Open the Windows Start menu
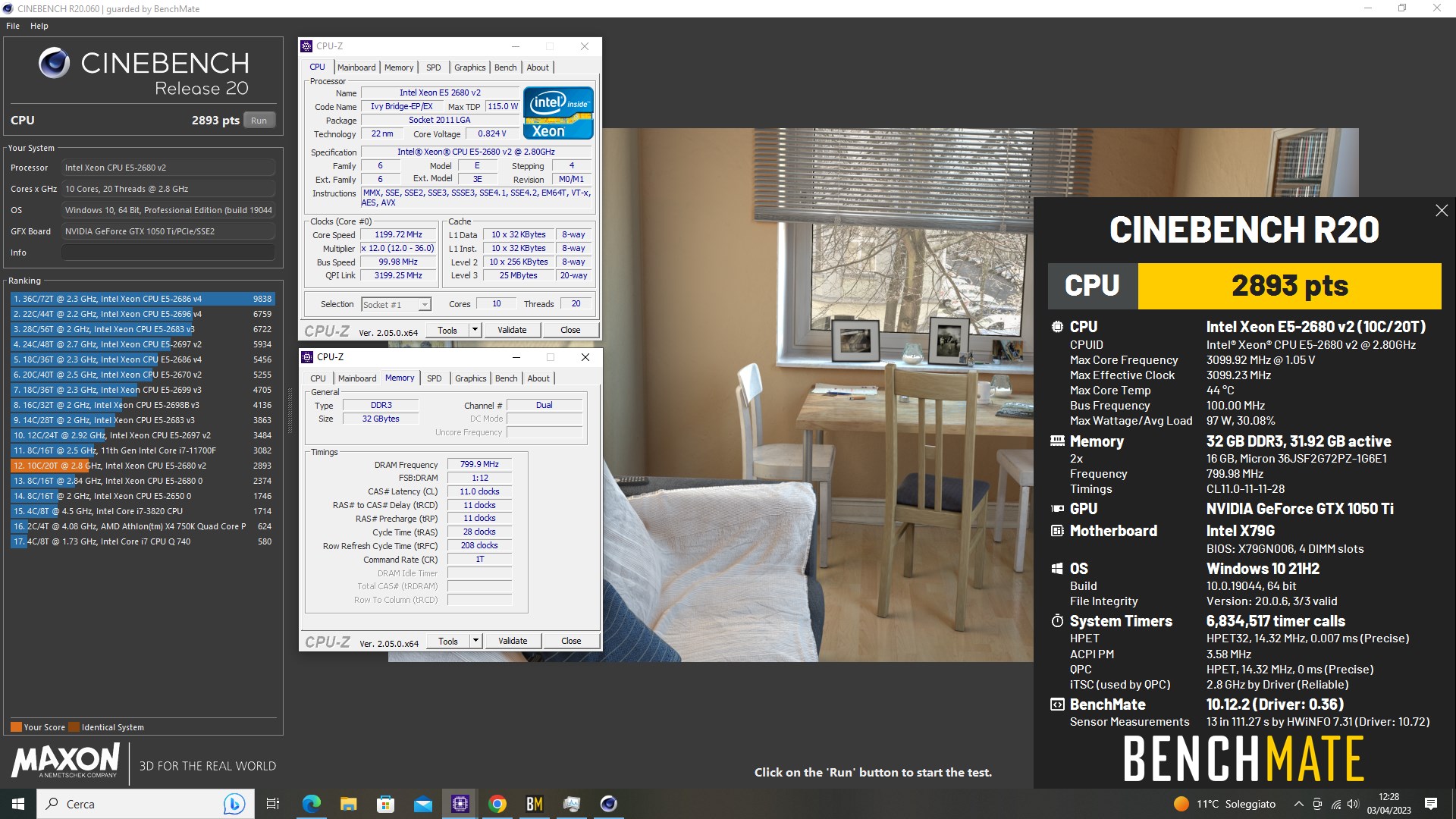Viewport: 1456px width, 819px height. tap(18, 804)
